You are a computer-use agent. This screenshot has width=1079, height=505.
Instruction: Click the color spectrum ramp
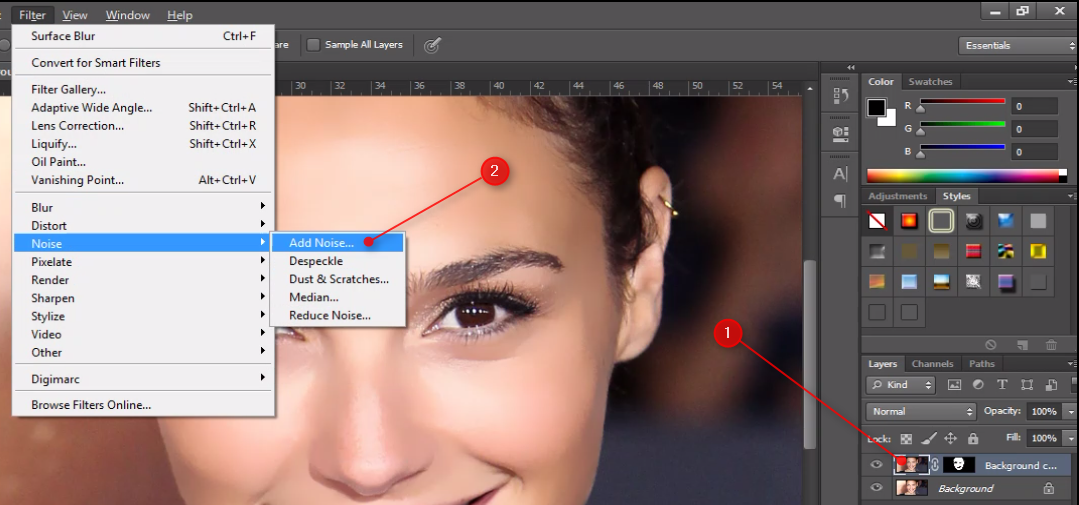pyautogui.click(x=966, y=176)
